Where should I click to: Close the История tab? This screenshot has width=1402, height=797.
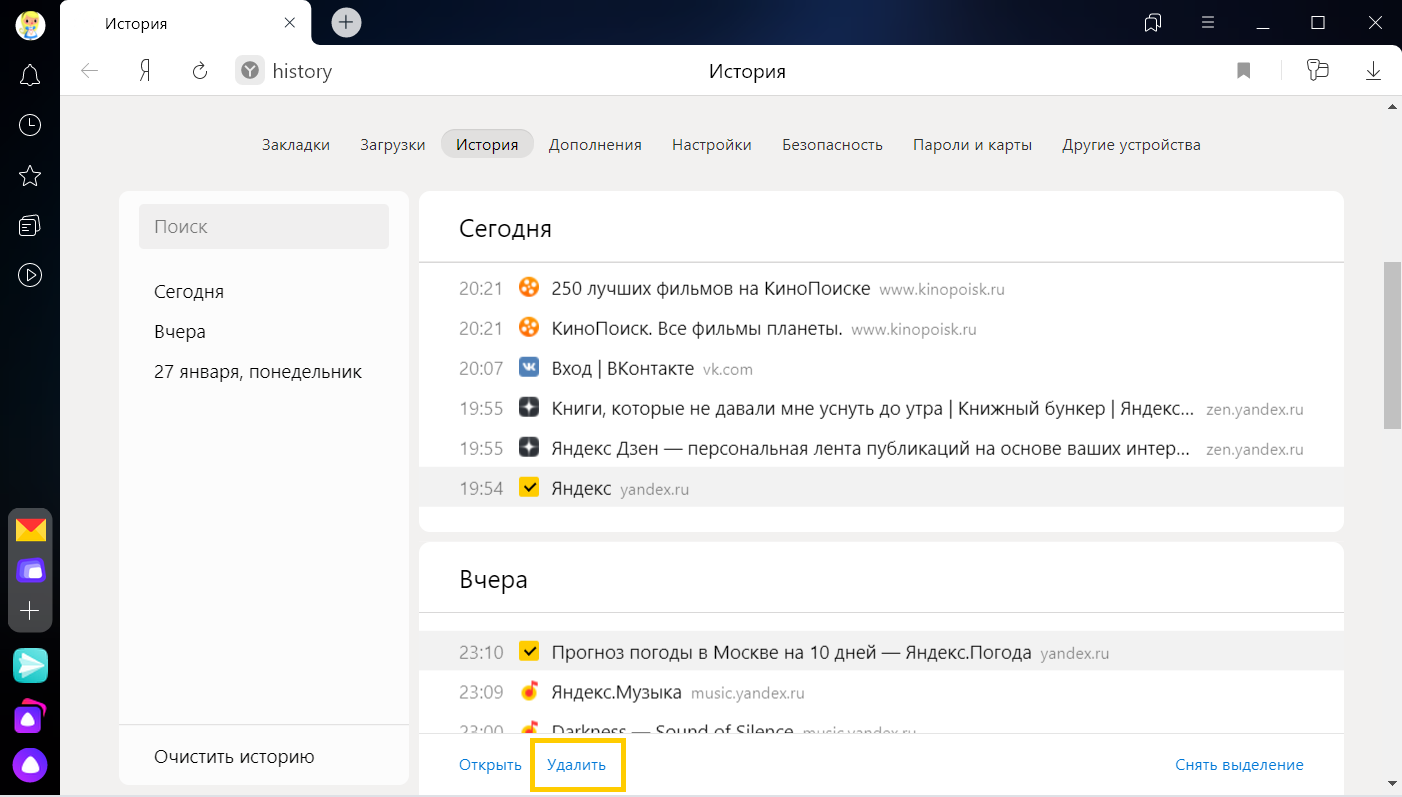click(290, 23)
